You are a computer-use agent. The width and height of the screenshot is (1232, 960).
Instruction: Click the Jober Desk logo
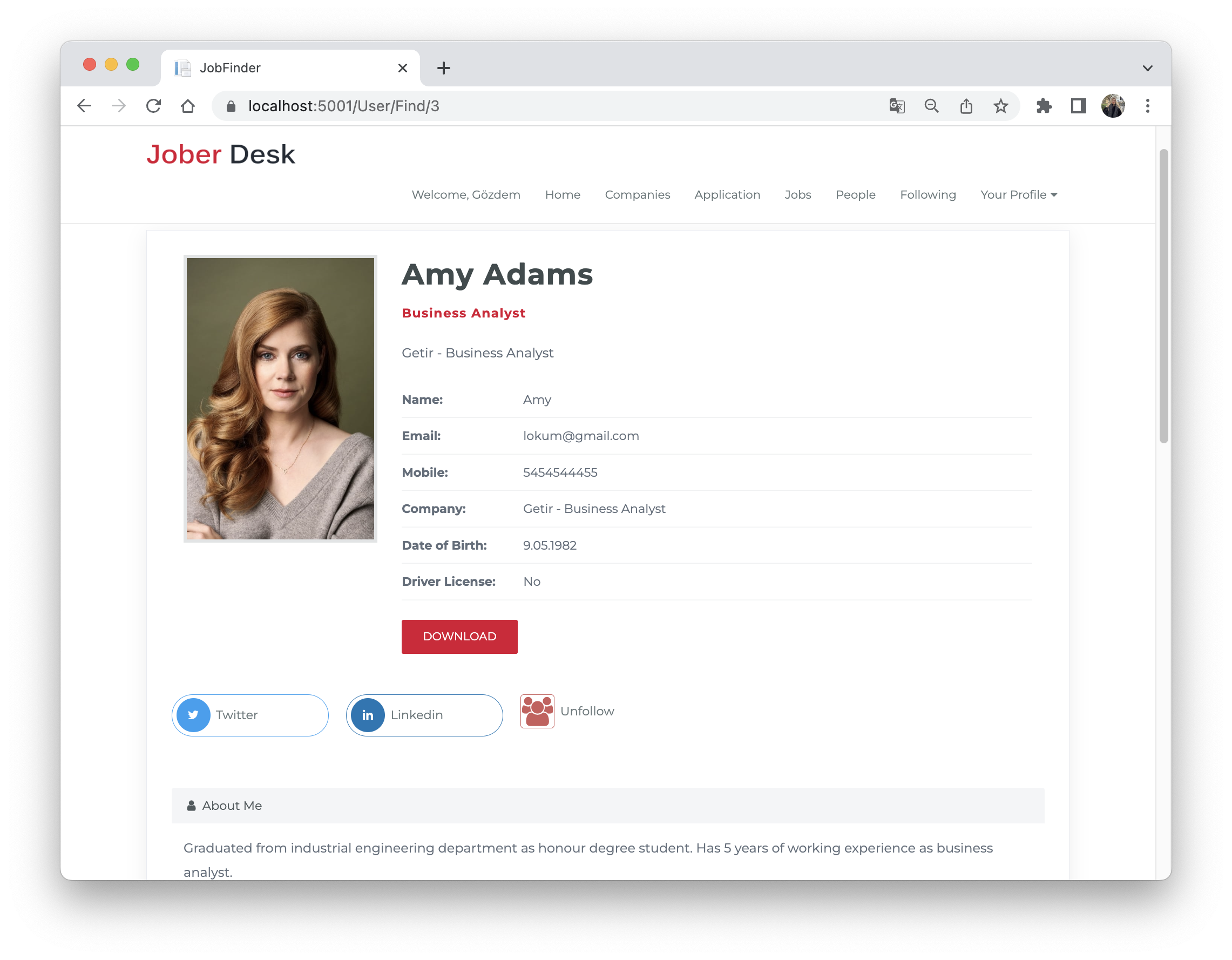[x=221, y=154]
